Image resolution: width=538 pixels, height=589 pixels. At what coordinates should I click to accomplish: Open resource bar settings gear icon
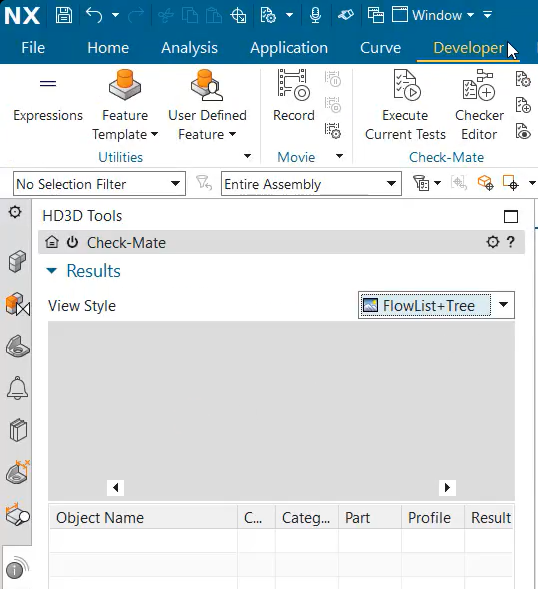coord(15,212)
